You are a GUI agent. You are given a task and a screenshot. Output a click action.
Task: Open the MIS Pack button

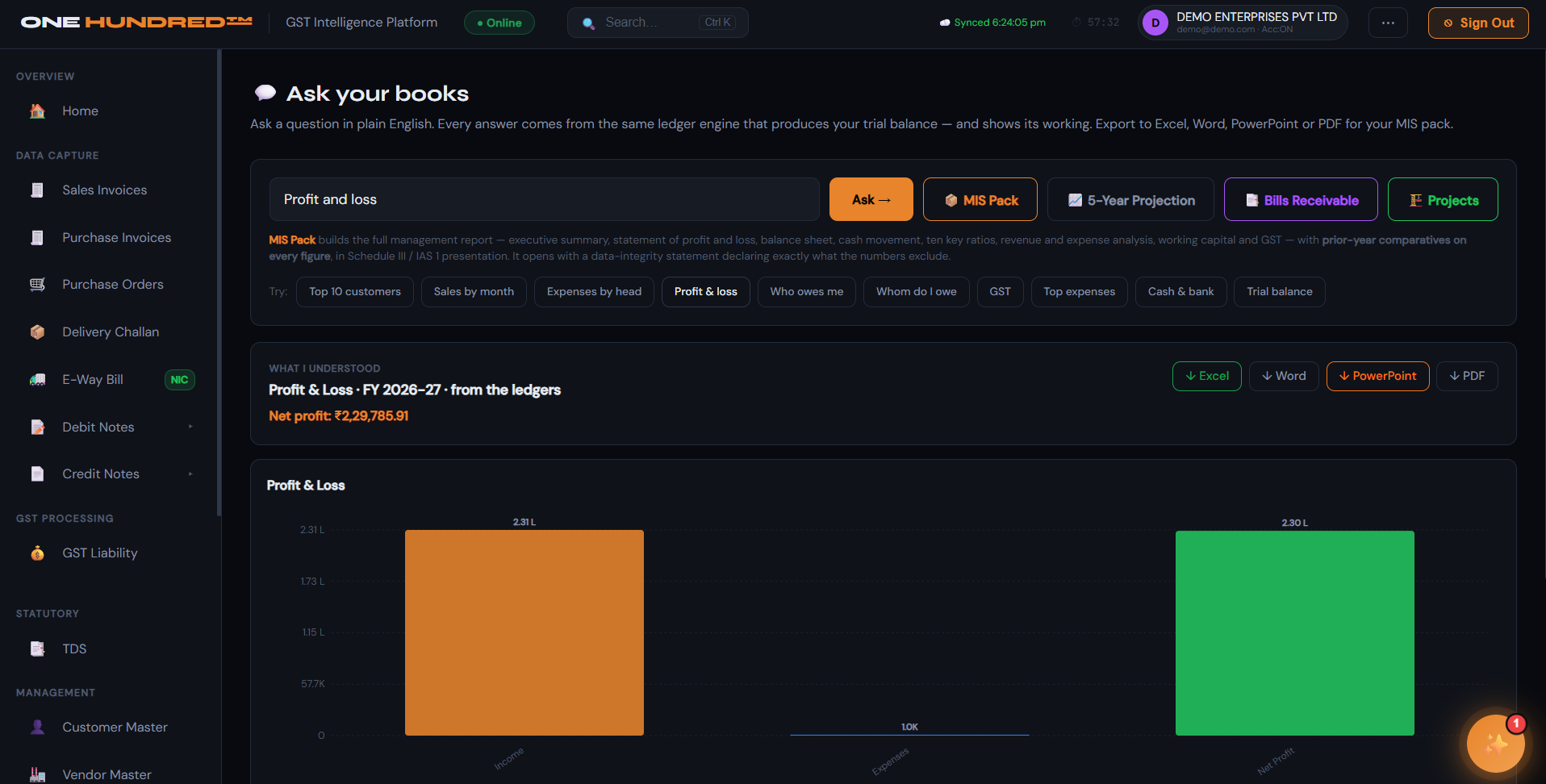(x=980, y=199)
